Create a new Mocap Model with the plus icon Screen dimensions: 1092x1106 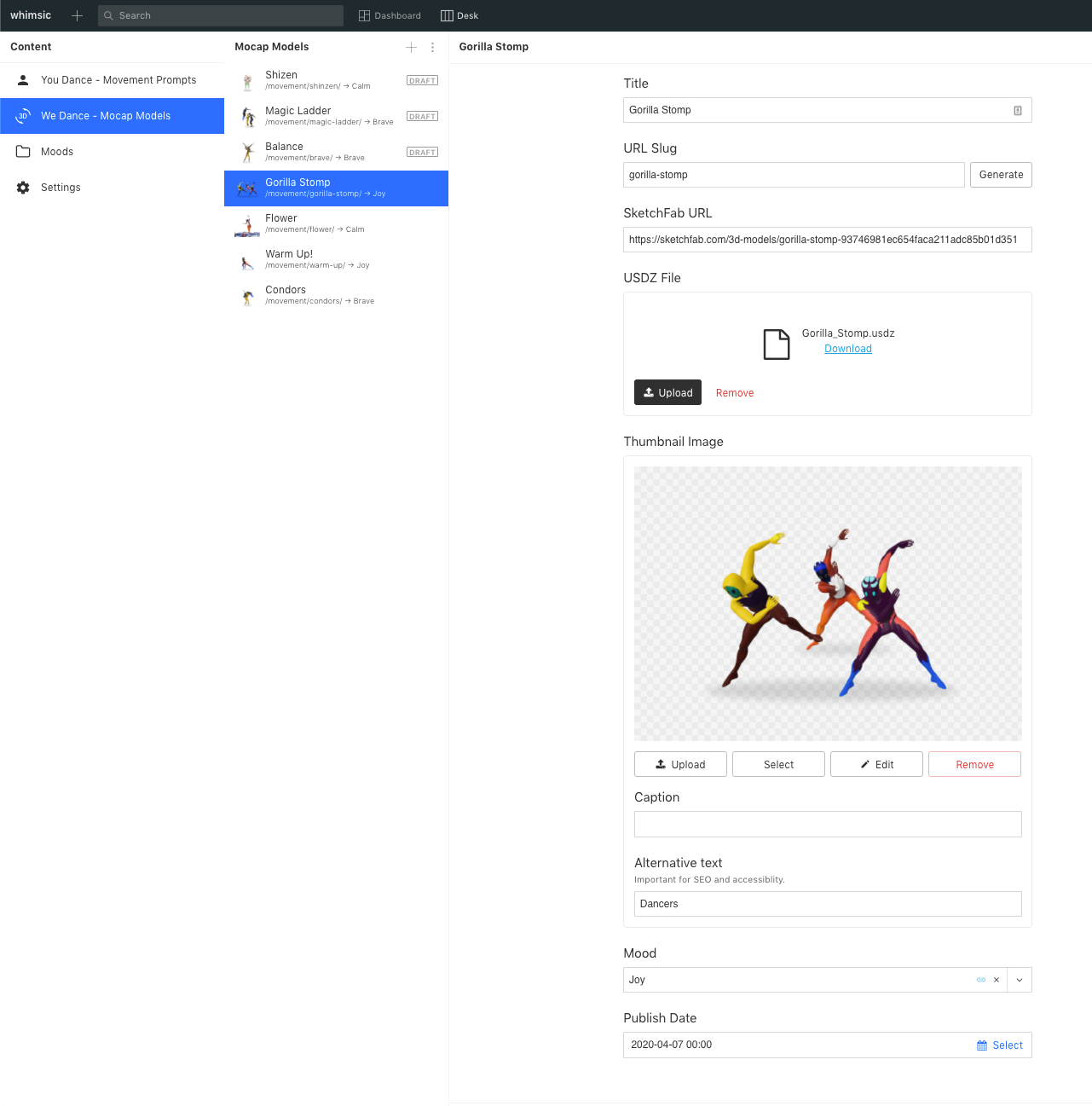tap(411, 48)
